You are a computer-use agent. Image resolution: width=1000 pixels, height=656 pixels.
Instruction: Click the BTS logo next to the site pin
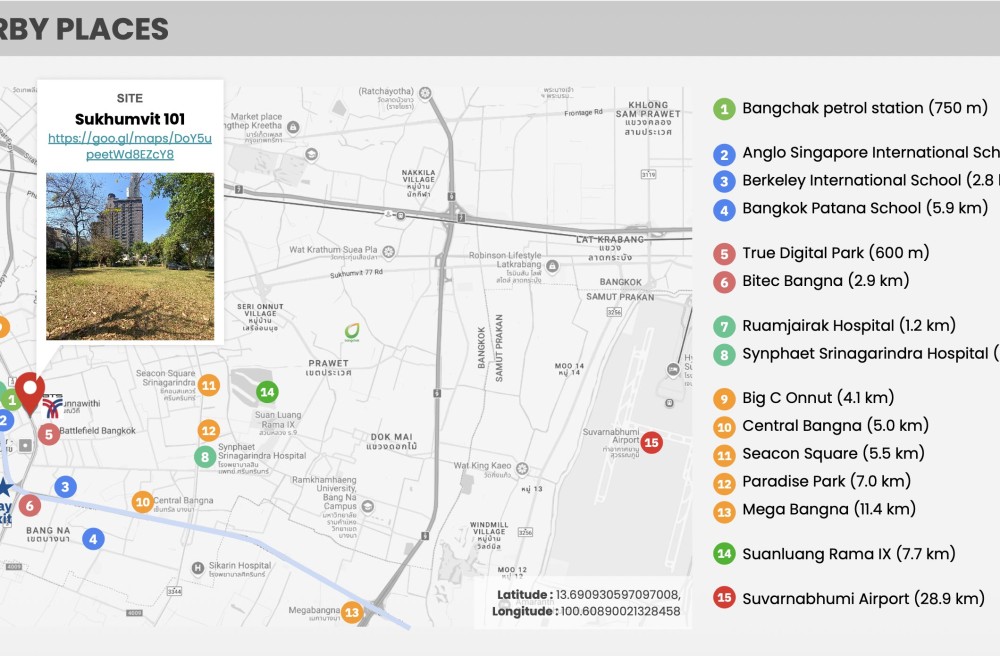click(53, 405)
